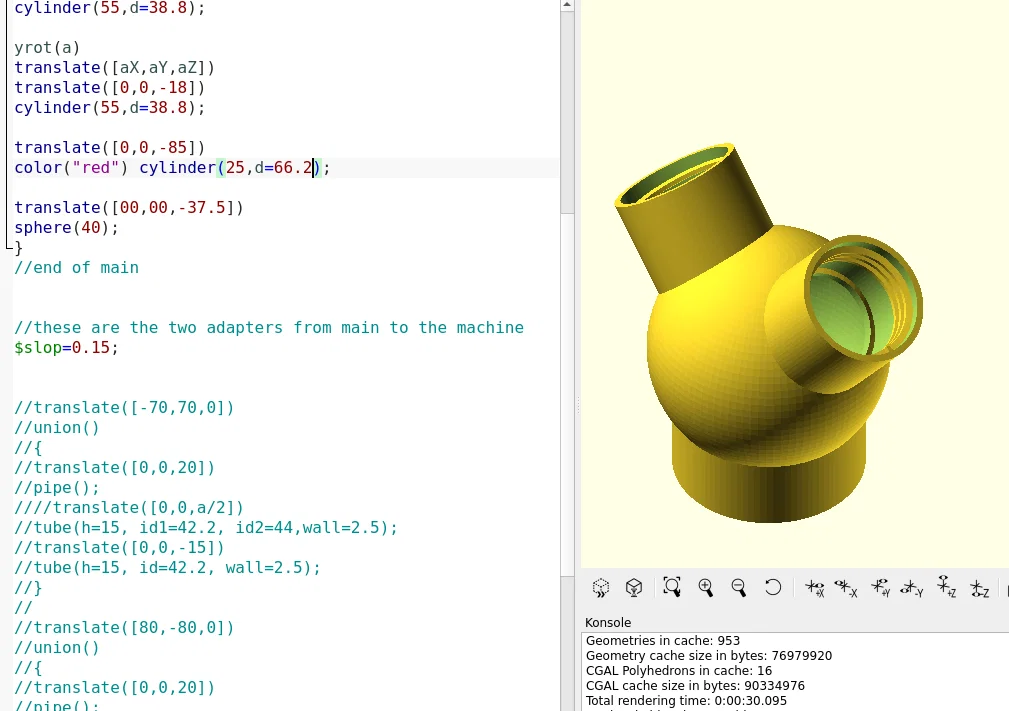Click the 'CGAL Polyhedrons in cache: 16' line
Image resolution: width=1009 pixels, height=711 pixels.
tap(679, 670)
